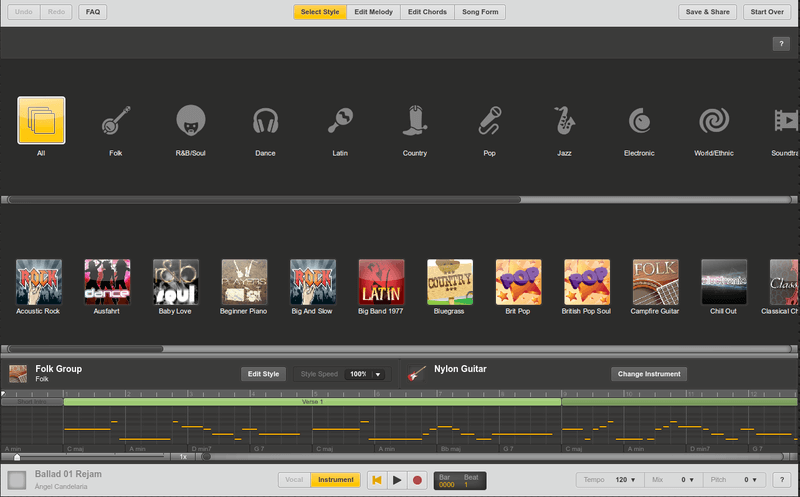Viewport: 800px width, 497px height.
Task: Select the Country boot genre icon
Action: [x=414, y=122]
